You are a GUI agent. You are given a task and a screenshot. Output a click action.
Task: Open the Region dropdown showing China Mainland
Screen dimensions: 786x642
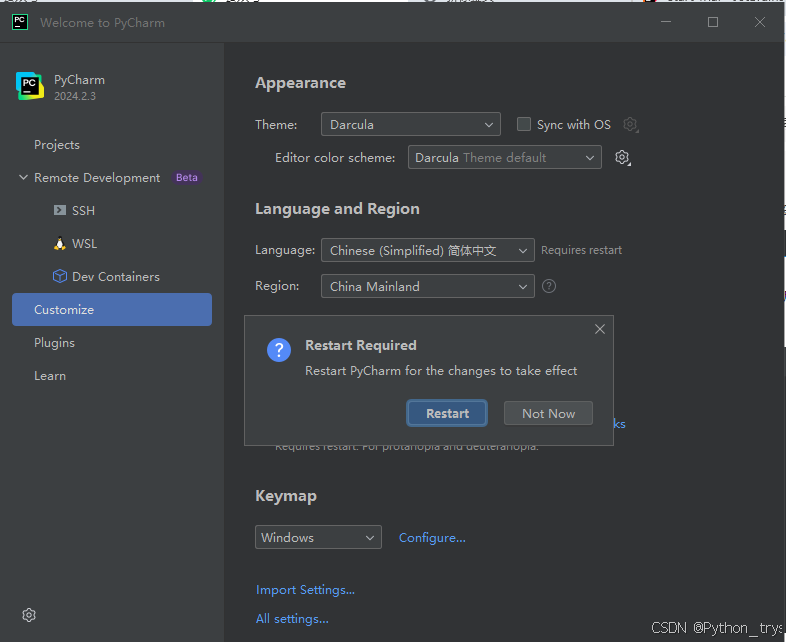(x=428, y=286)
